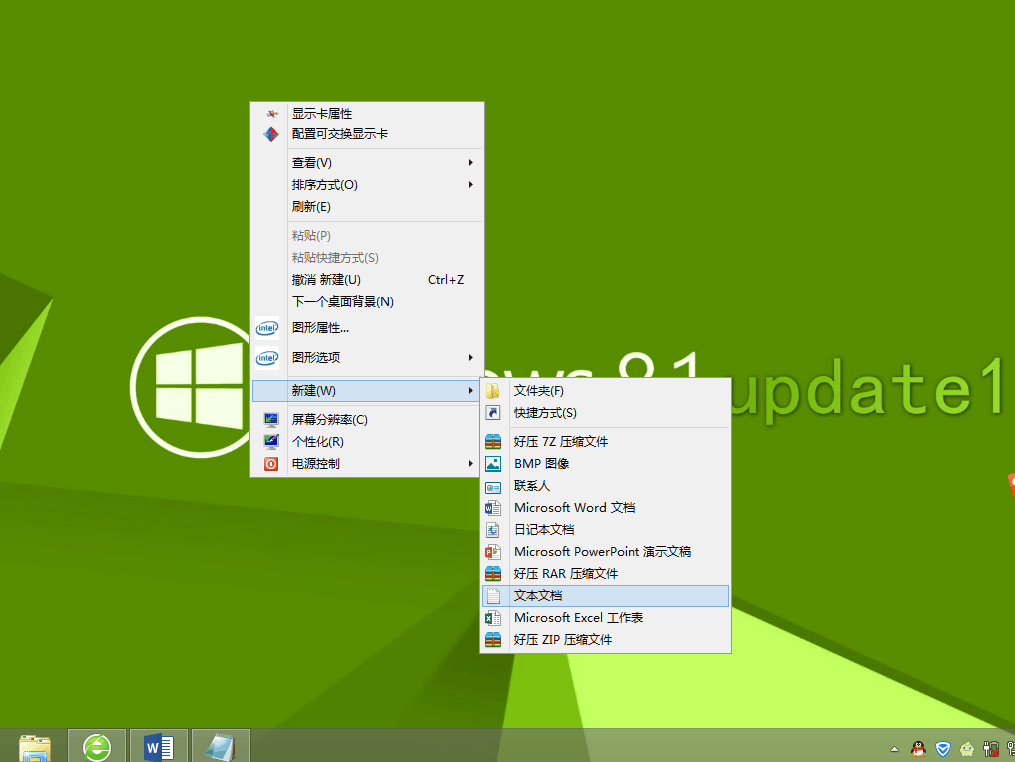1015x762 pixels.
Task: Click the Word icon beside Microsoft Word 文档
Action: (x=493, y=508)
